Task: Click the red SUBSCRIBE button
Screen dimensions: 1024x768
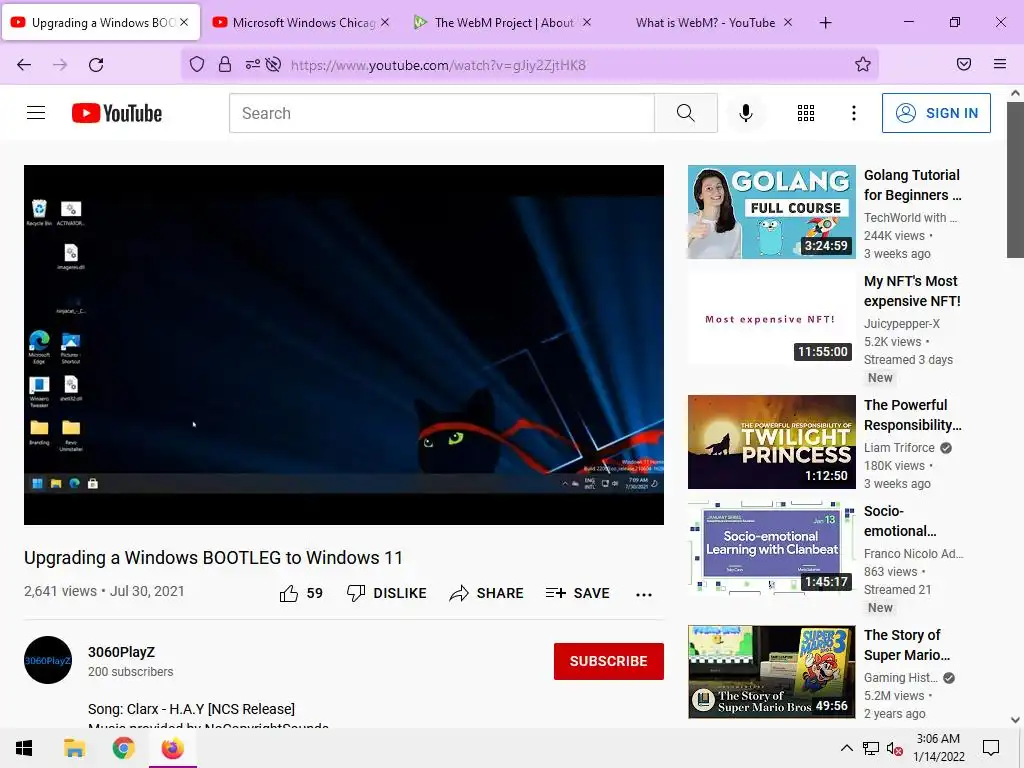Action: pyautogui.click(x=609, y=661)
